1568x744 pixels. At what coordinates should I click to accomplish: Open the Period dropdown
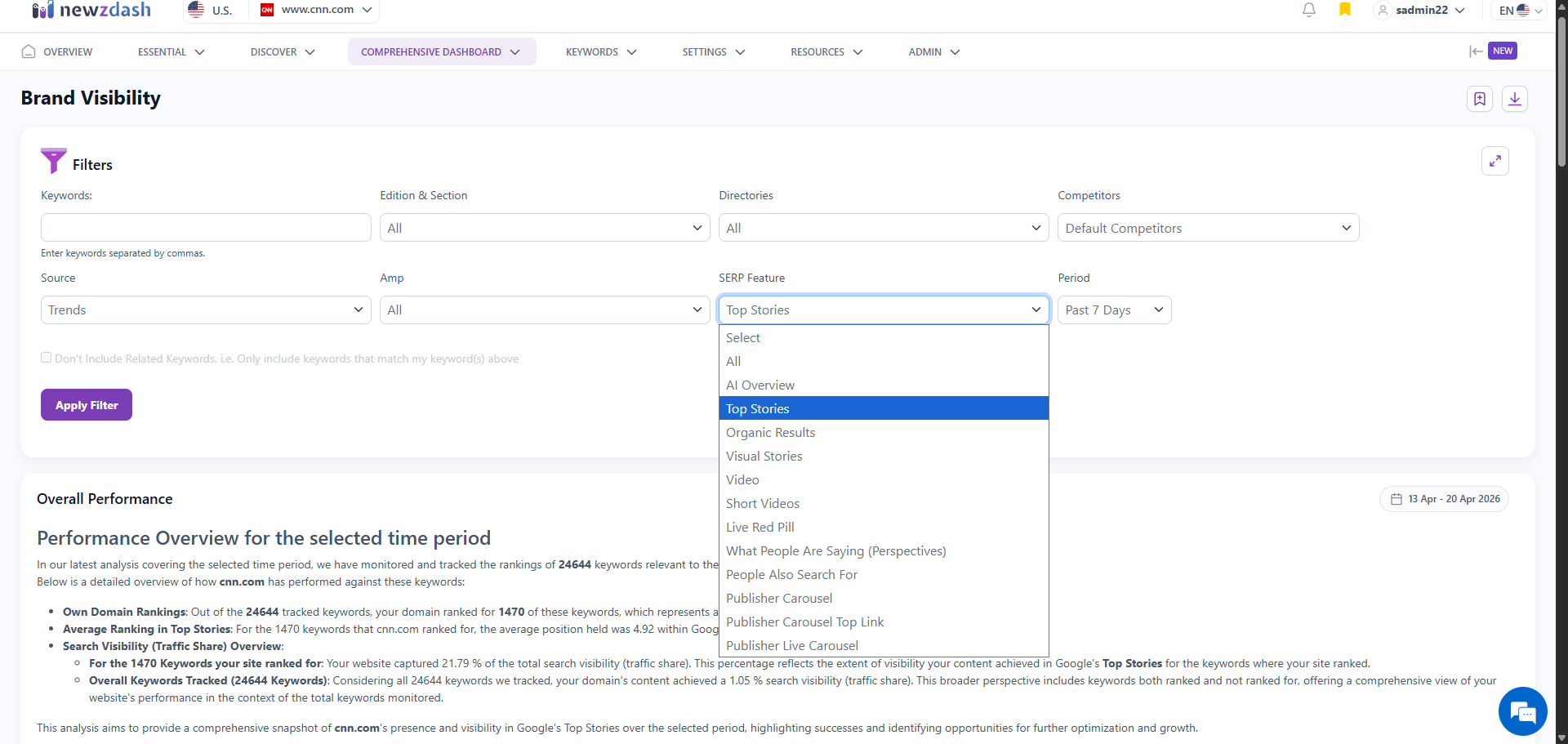point(1114,310)
